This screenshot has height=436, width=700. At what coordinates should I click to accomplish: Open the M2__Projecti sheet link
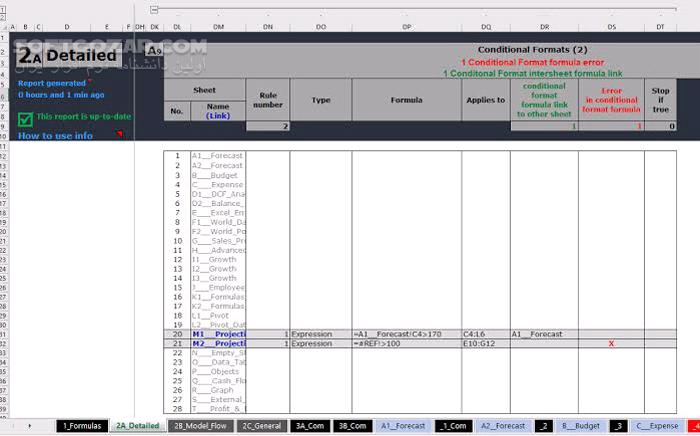click(x=218, y=344)
